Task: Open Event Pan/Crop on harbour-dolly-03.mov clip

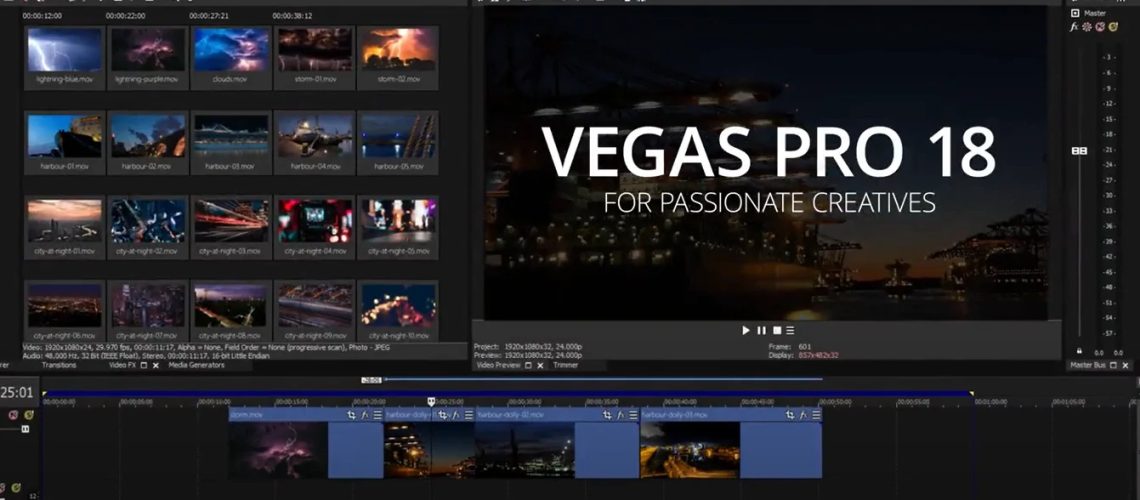Action: [x=790, y=415]
